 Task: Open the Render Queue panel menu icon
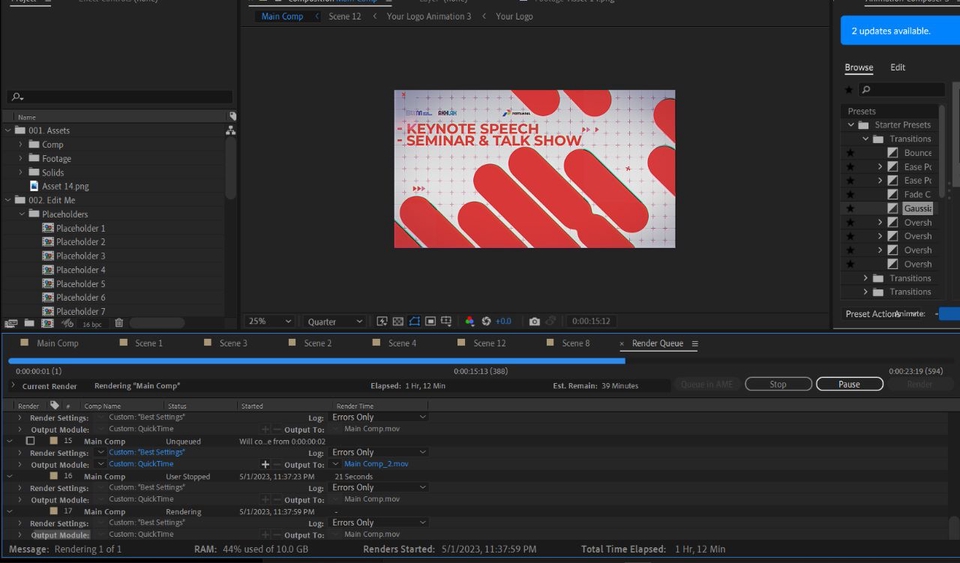(695, 344)
